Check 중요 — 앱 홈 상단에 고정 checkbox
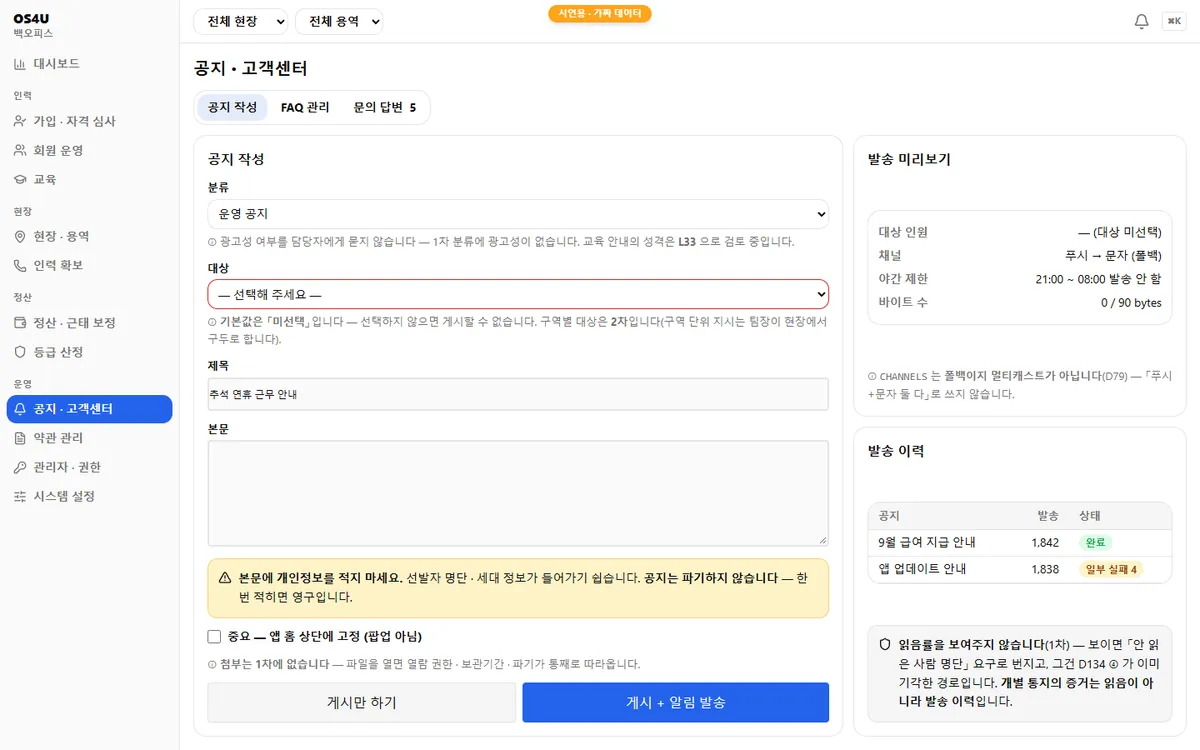This screenshot has height=750, width=1200. click(214, 637)
